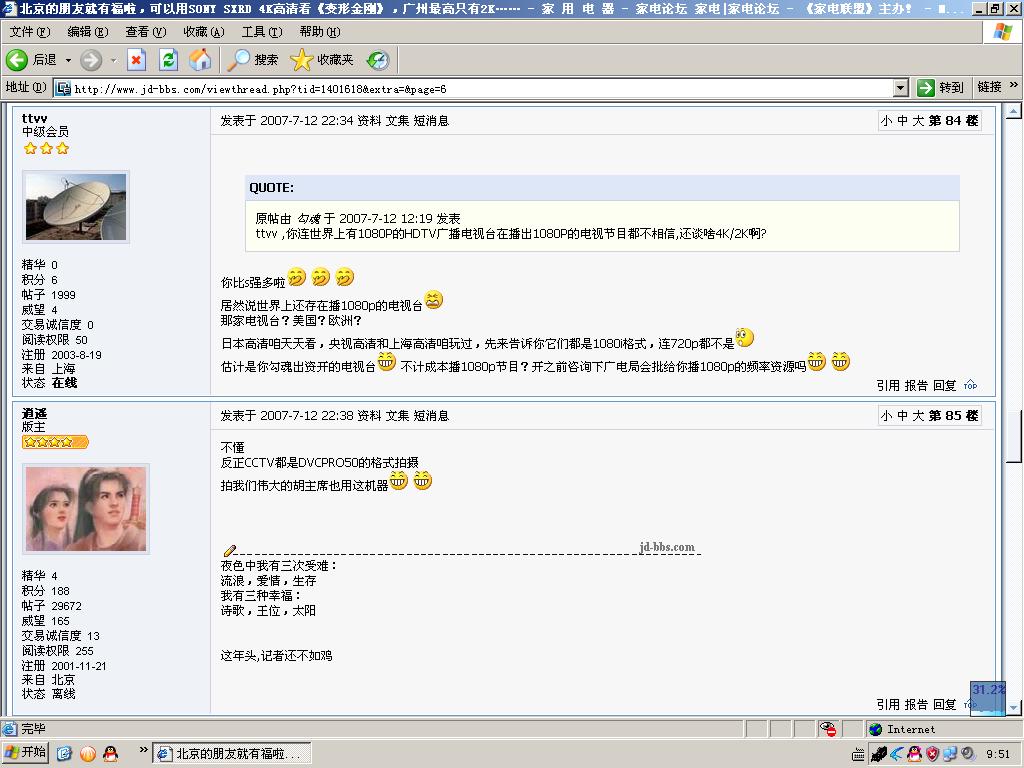The width and height of the screenshot is (1024, 768).
Task: Click ttvv's satellite dish avatar
Action: [76, 207]
